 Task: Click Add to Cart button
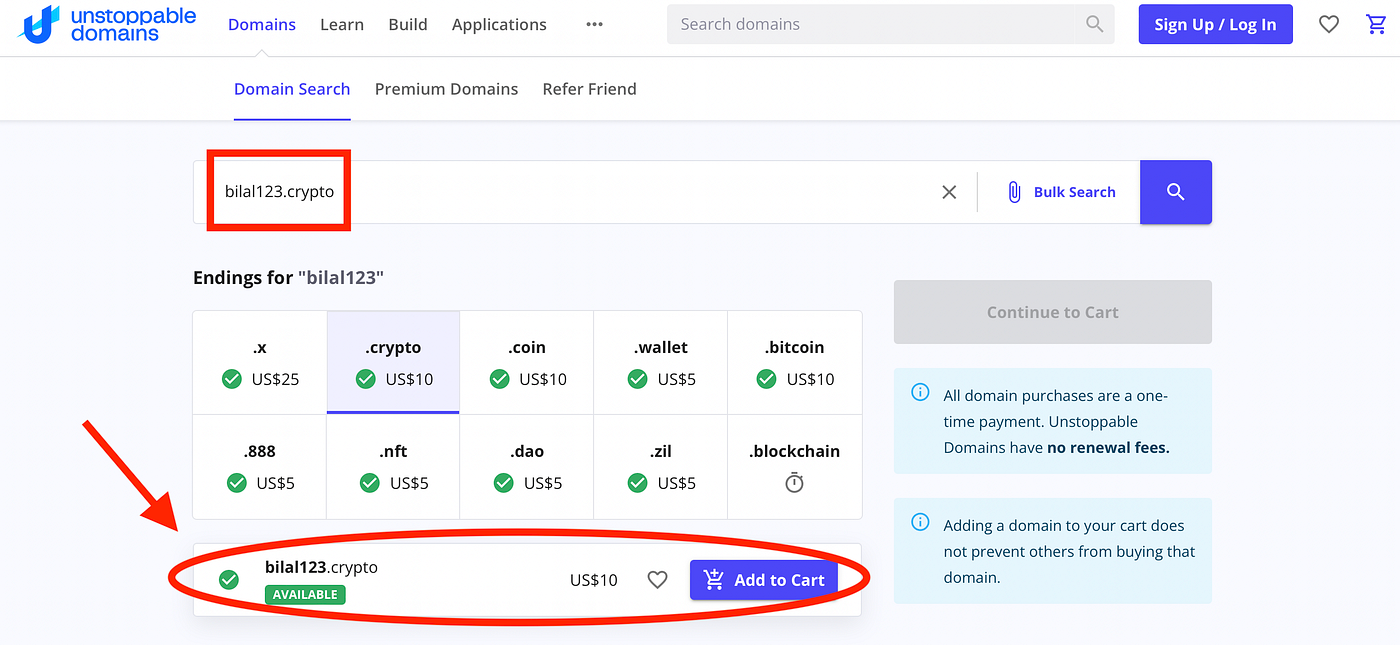pyautogui.click(x=764, y=580)
